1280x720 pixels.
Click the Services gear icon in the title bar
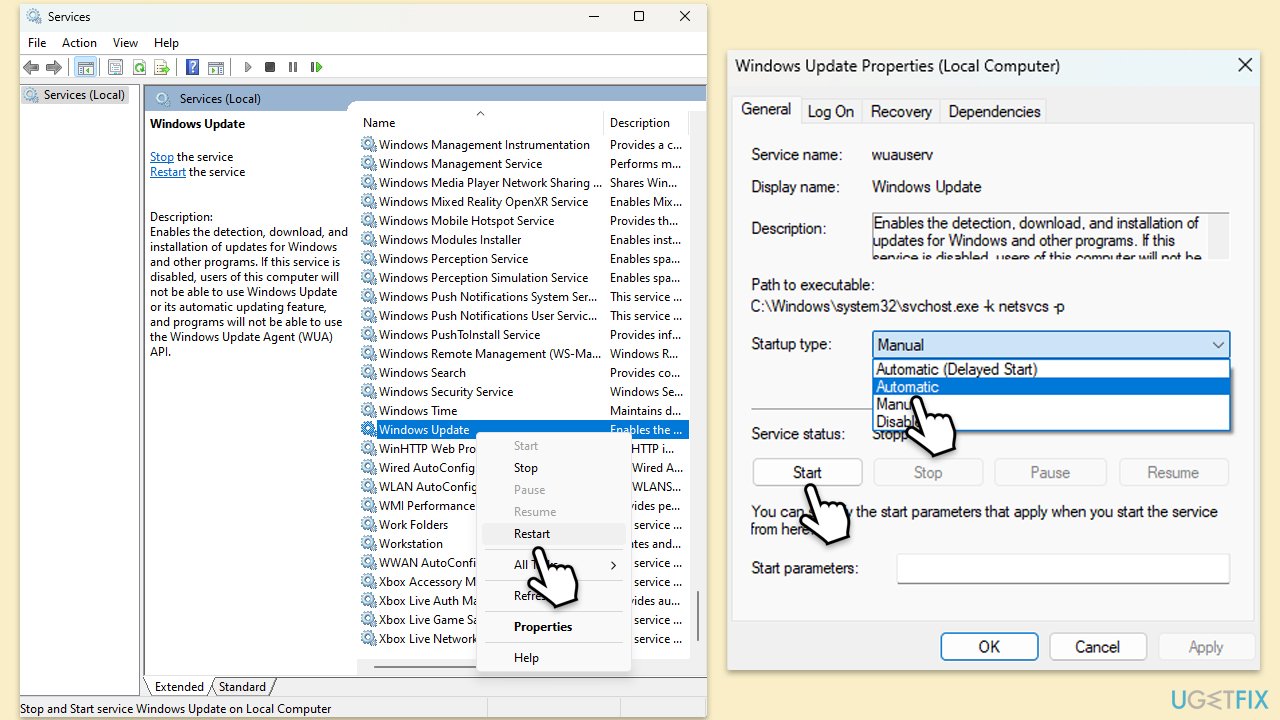click(34, 16)
